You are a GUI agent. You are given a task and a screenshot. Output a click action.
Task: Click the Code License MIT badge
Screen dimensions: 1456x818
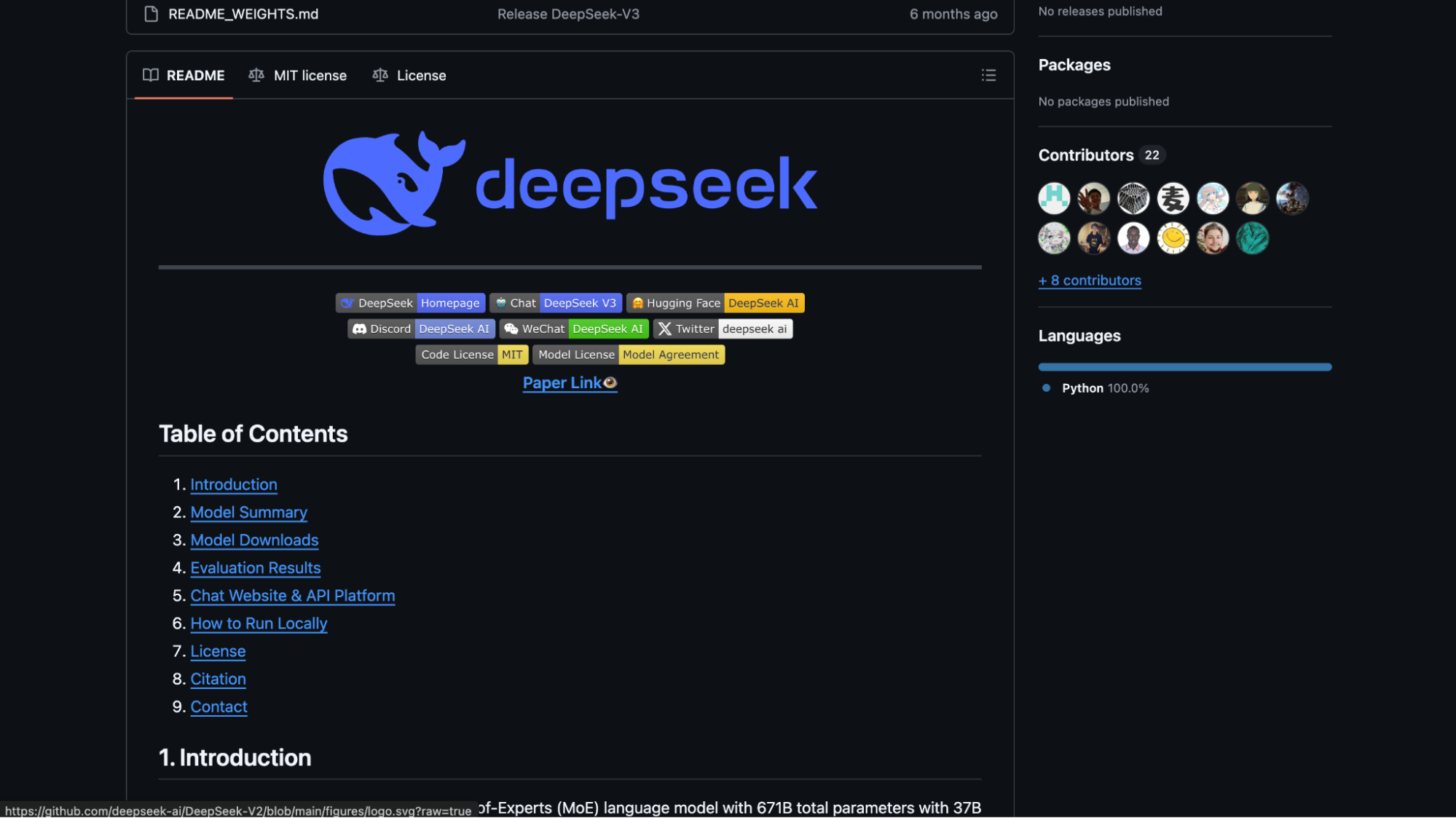point(472,355)
